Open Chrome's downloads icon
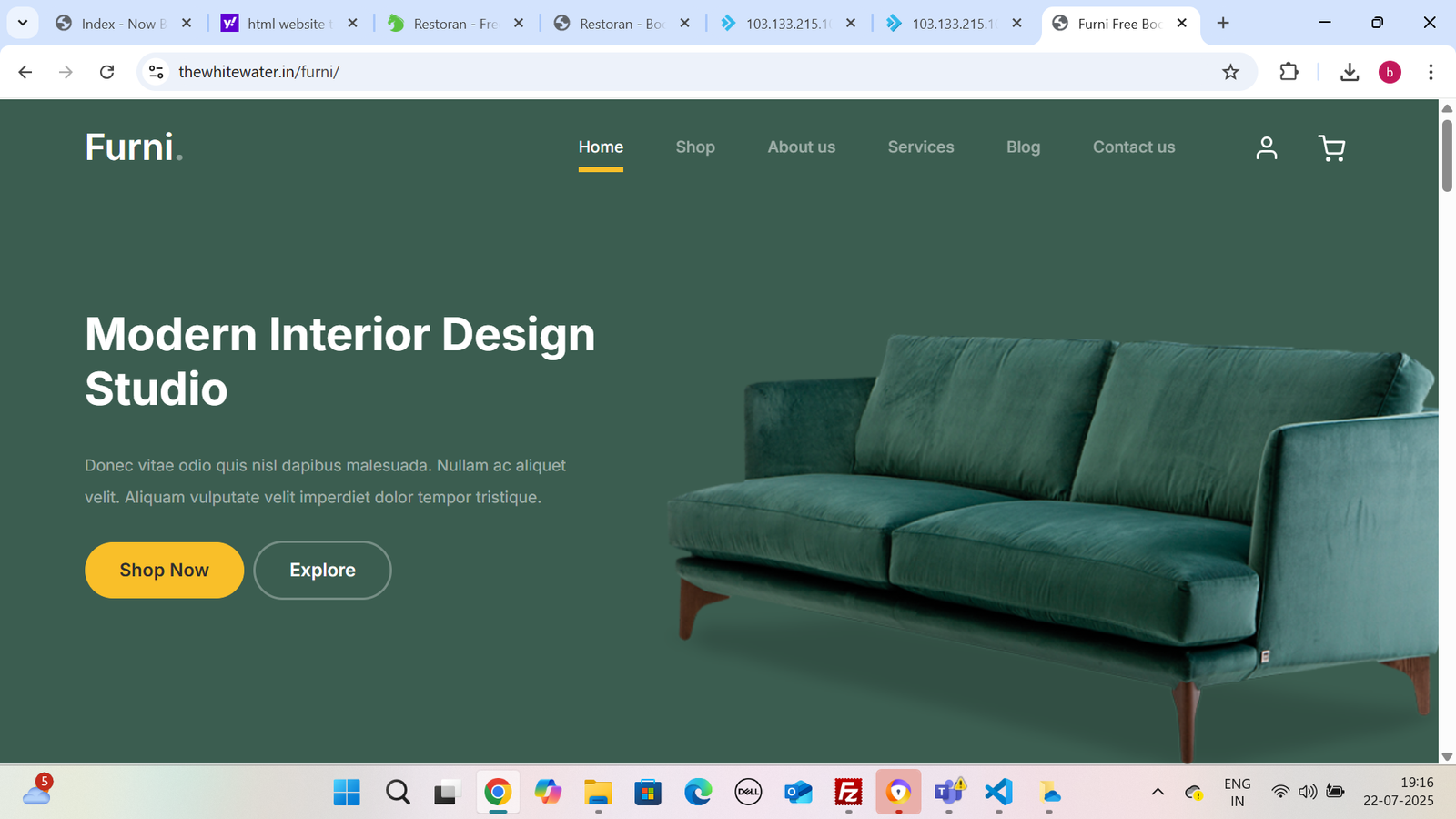1456x819 pixels. click(1350, 72)
